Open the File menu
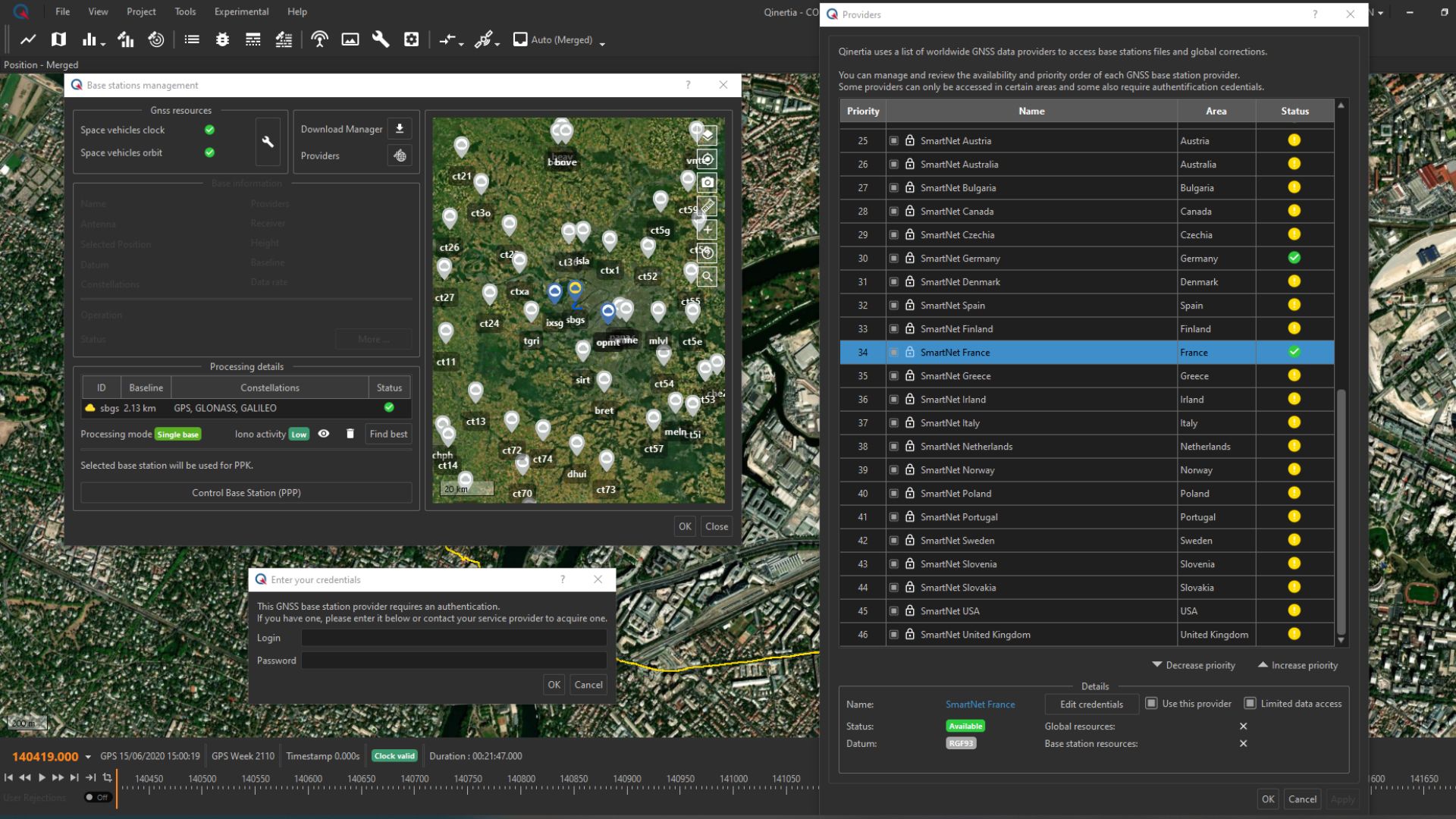Viewport: 1456px width, 819px height. point(63,11)
